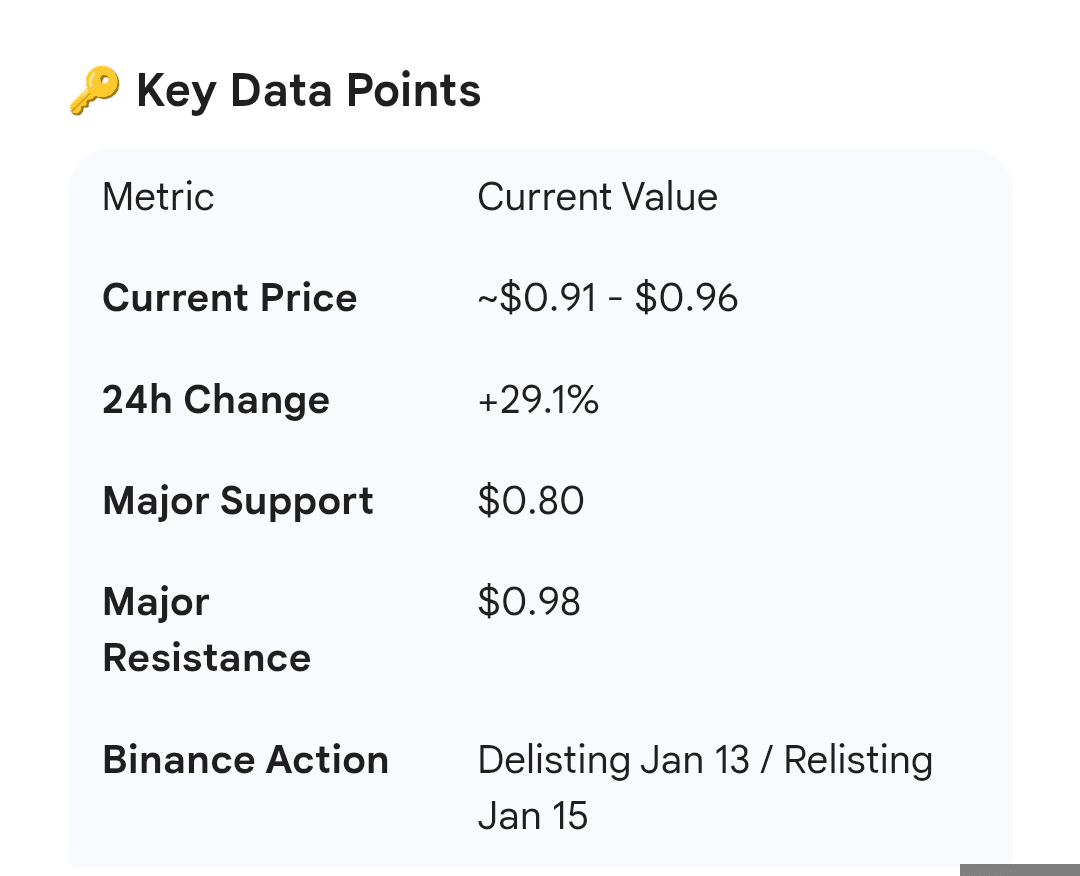Select the Major Support row label
The image size is (1080, 876).
(x=238, y=501)
